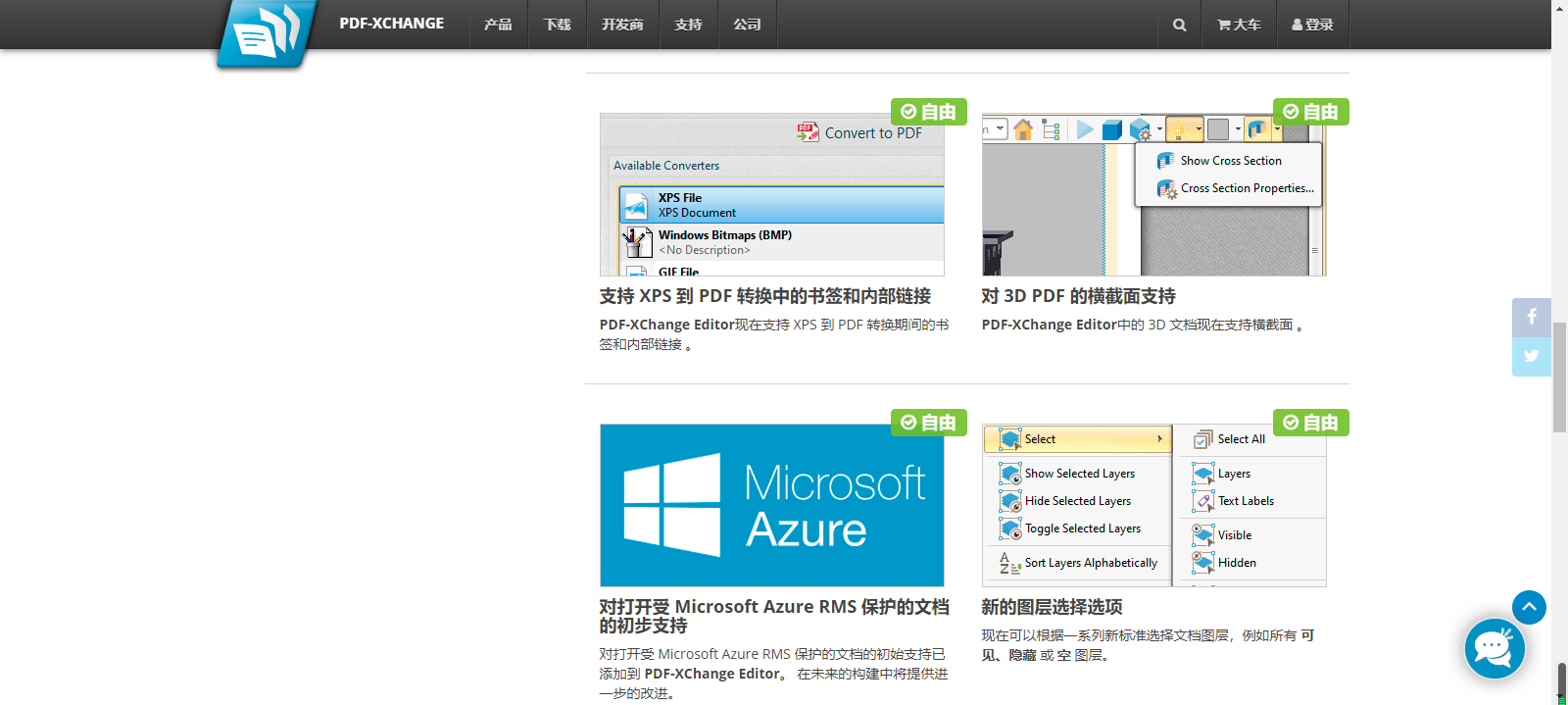Open the 3D cross section screenshot thumbnail
The image size is (1568, 705).
pyautogui.click(x=1154, y=194)
